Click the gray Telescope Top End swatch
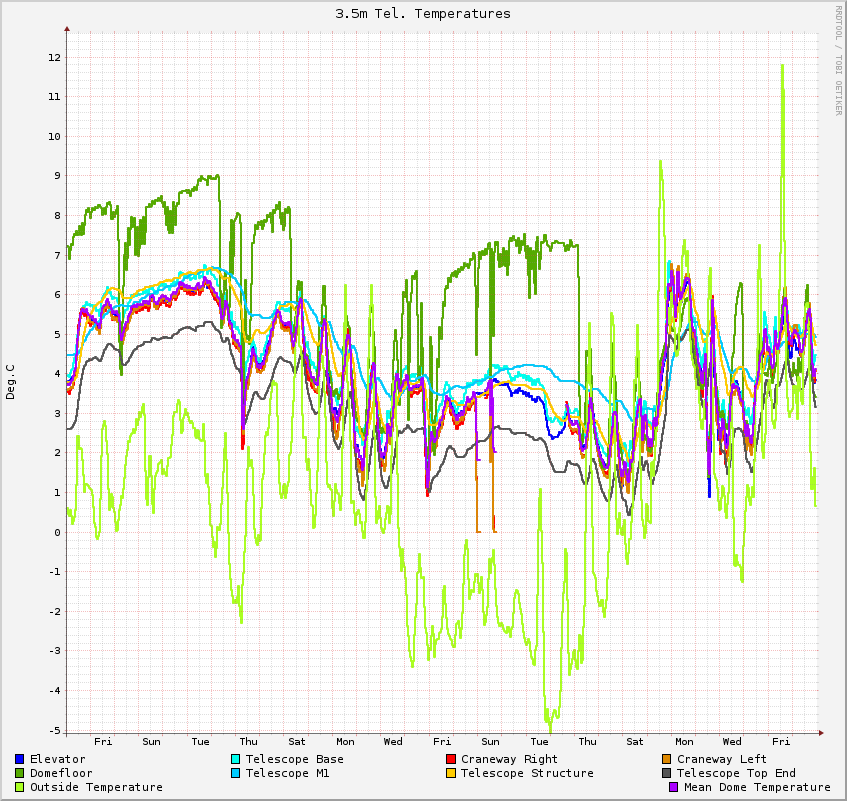Image resolution: width=847 pixels, height=801 pixels. coord(667,773)
